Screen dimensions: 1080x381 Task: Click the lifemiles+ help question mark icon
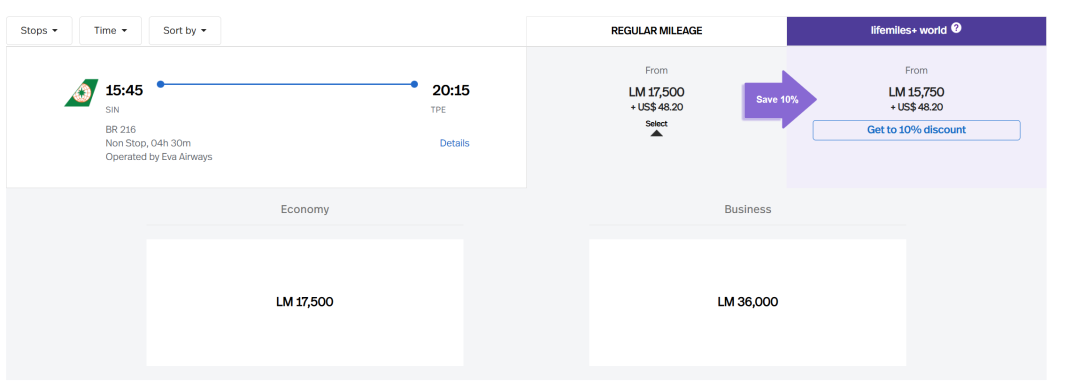click(956, 29)
